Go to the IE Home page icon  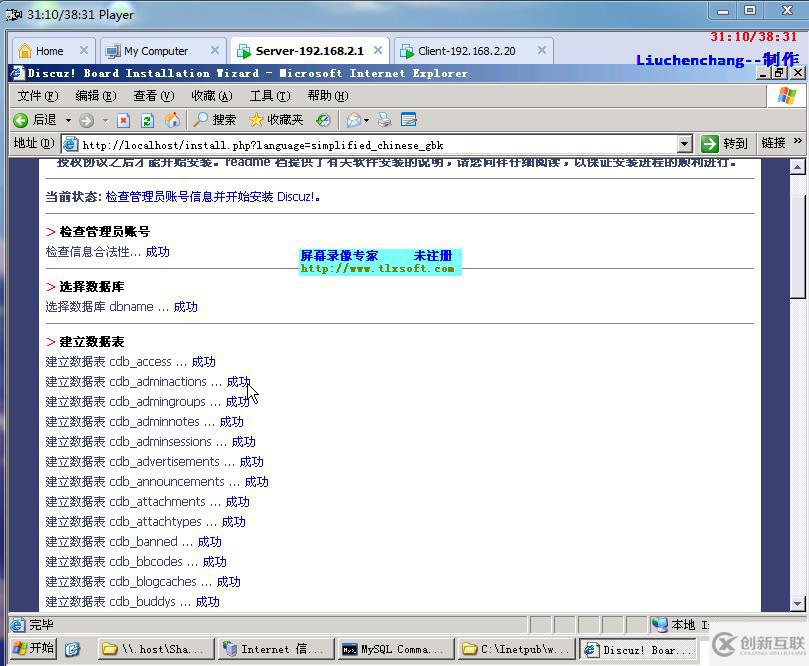click(x=172, y=120)
